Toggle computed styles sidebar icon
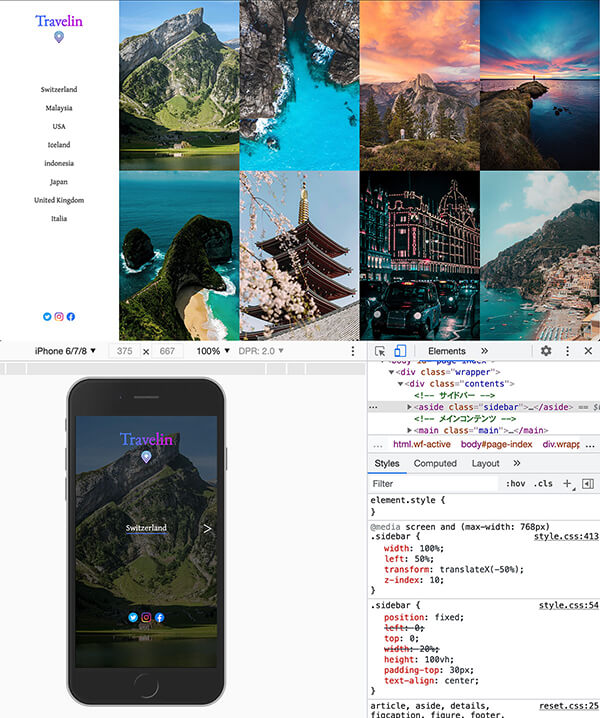The height and width of the screenshot is (718, 600). coord(588,484)
